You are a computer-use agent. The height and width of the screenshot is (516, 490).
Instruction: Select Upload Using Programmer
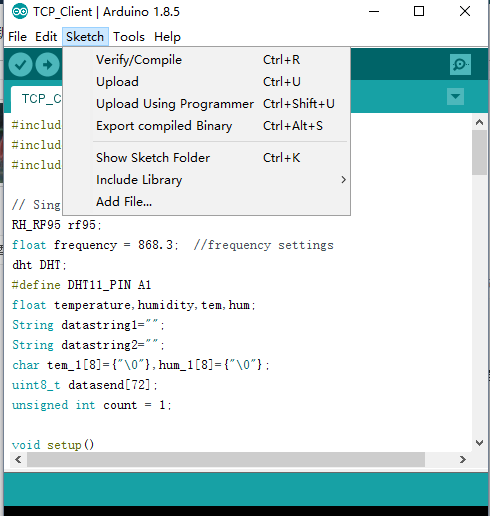click(207, 104)
